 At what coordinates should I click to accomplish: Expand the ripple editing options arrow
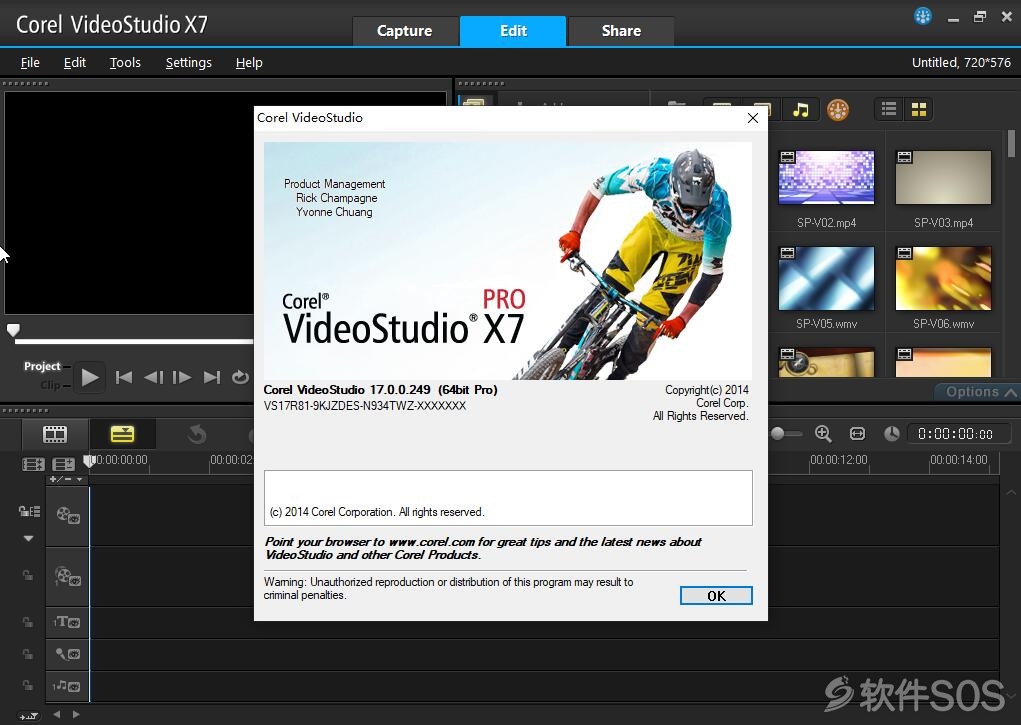coord(28,539)
